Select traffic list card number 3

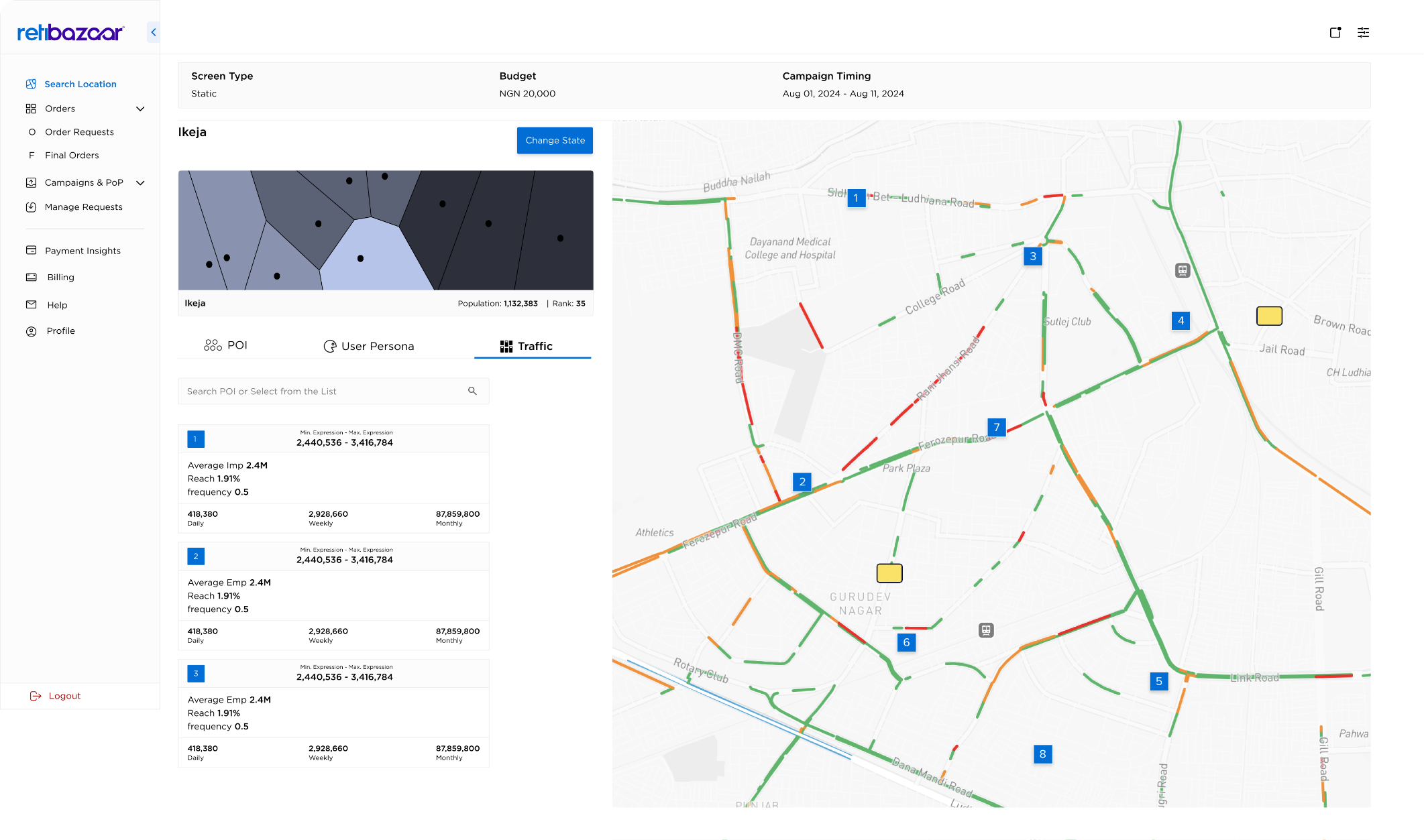pyautogui.click(x=333, y=713)
